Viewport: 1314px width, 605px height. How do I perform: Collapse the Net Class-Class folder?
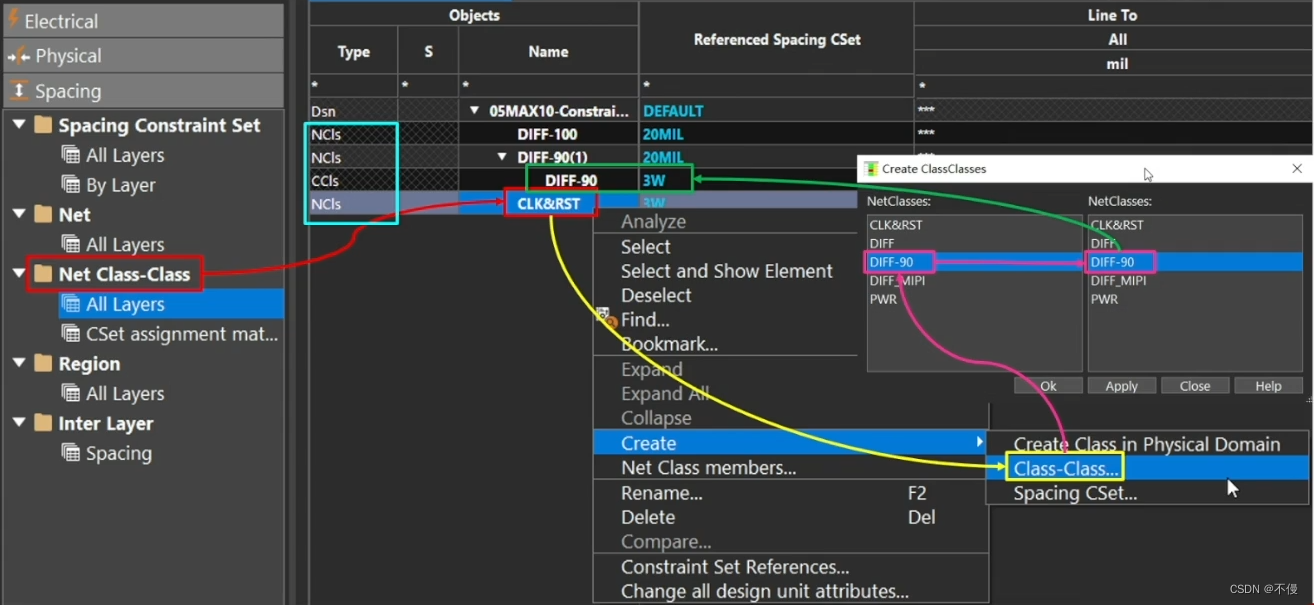[x=19, y=273]
